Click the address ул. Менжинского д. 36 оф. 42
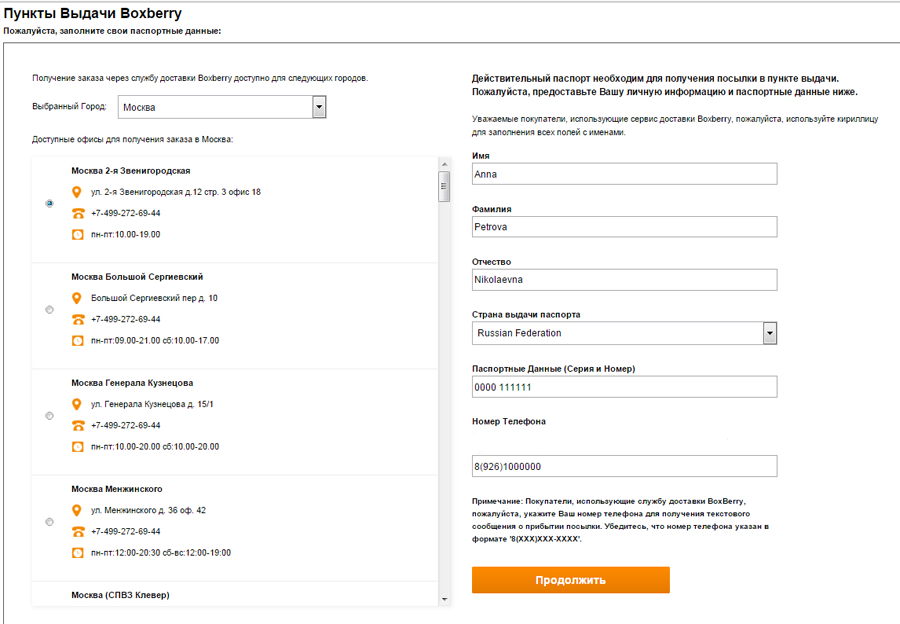The width and height of the screenshot is (900, 624). pyautogui.click(x=148, y=510)
